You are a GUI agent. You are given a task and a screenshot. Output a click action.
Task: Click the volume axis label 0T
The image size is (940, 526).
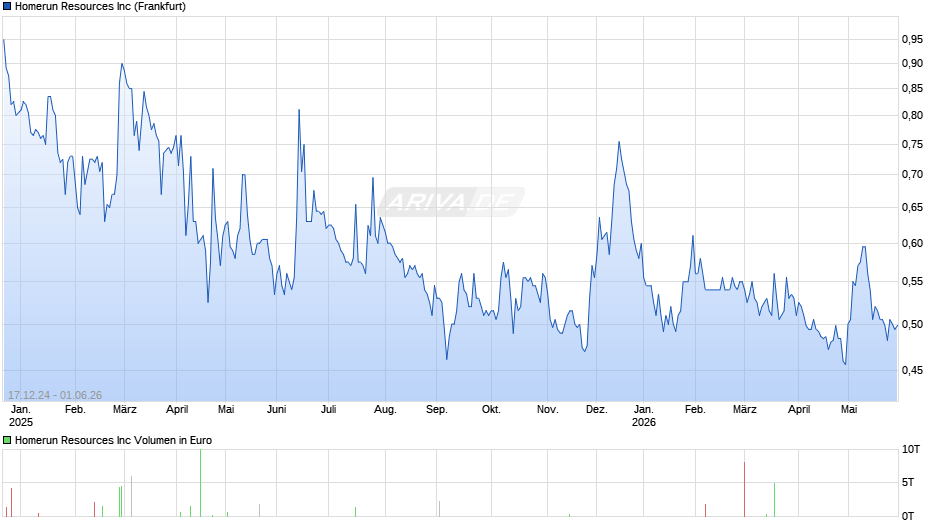point(908,516)
